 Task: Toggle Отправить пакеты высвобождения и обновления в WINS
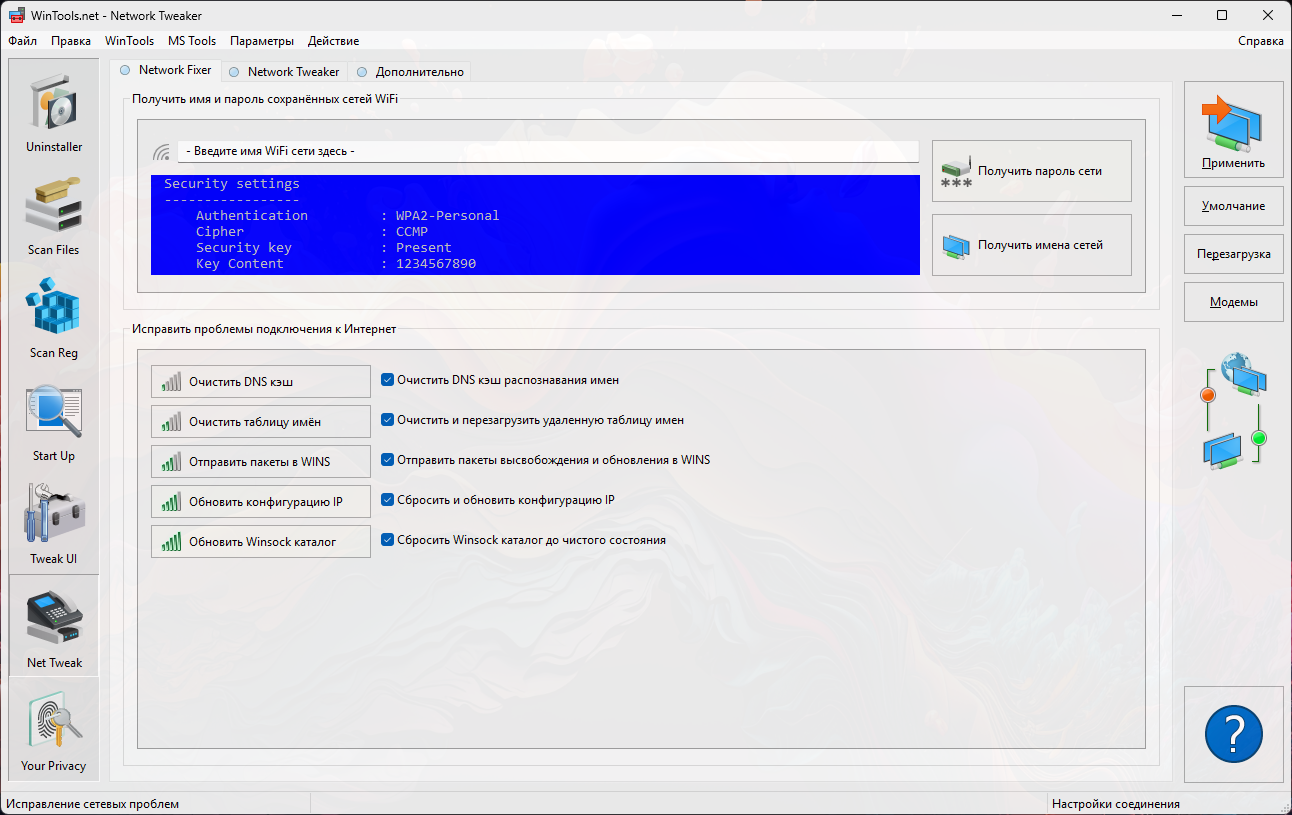click(x=388, y=460)
